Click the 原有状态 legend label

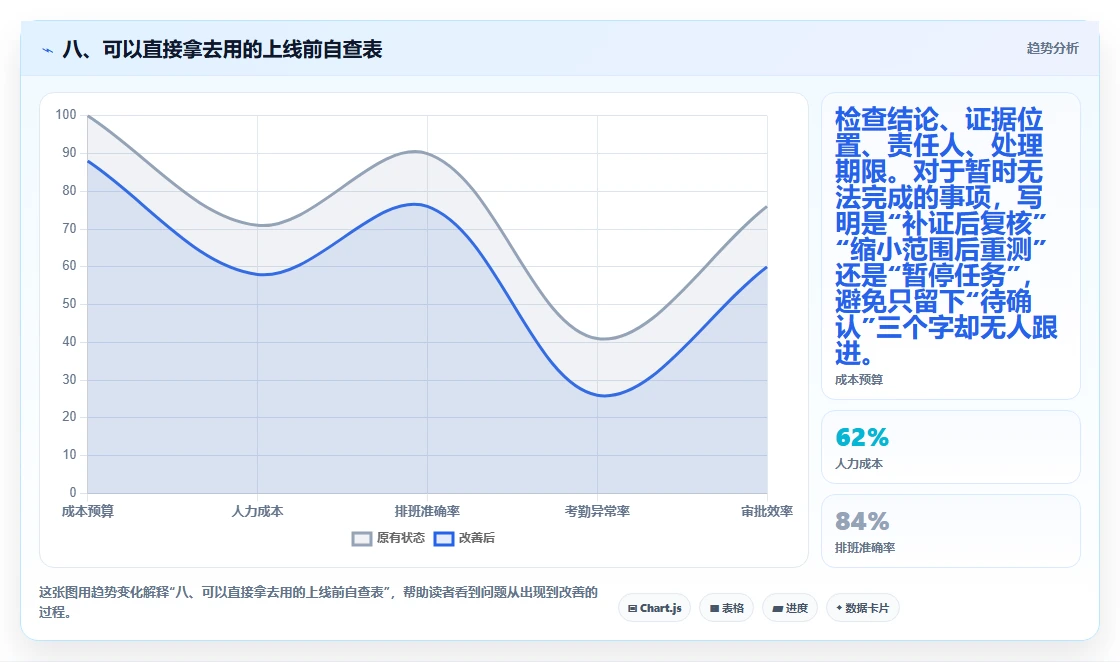401,538
